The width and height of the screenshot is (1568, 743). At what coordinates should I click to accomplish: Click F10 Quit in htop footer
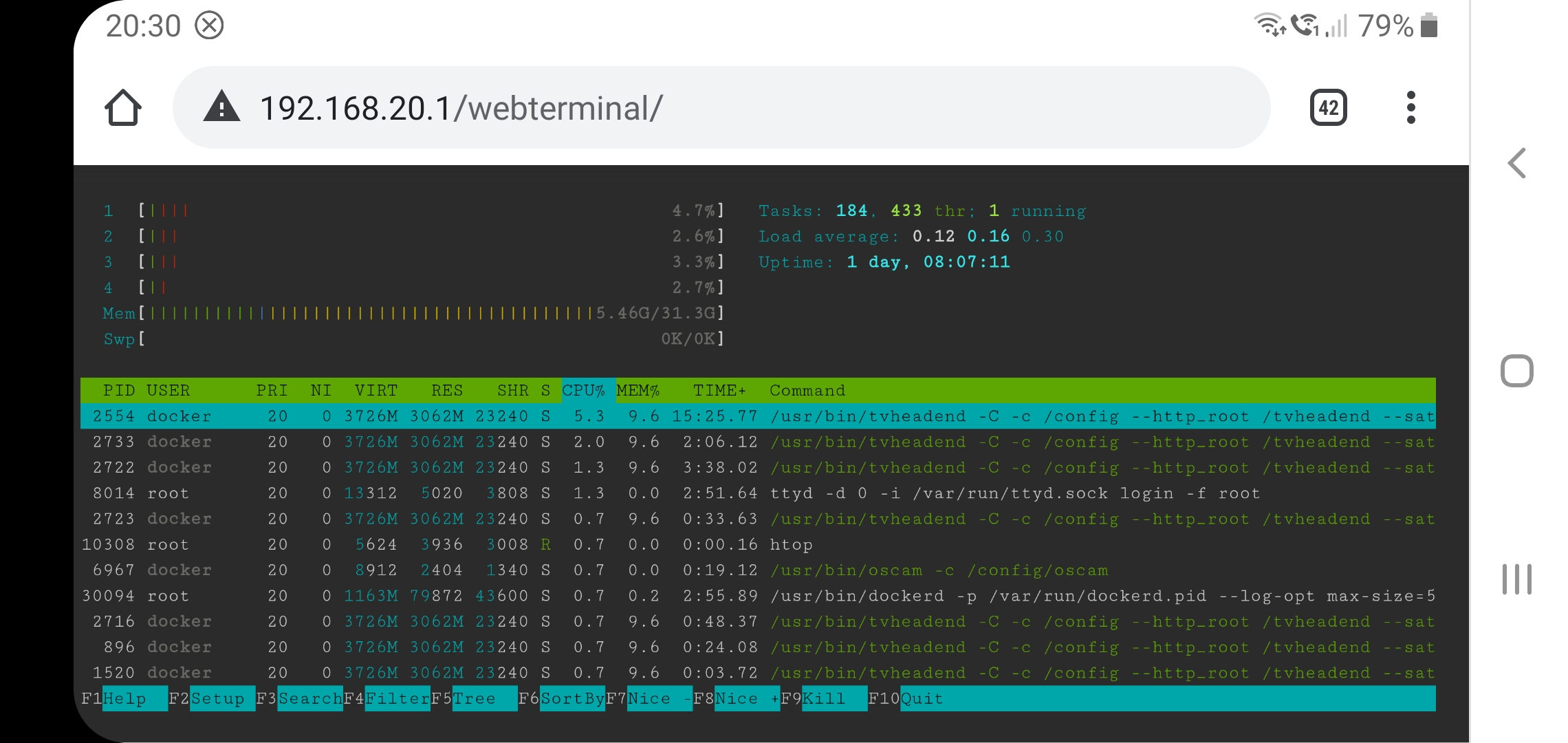[x=906, y=698]
